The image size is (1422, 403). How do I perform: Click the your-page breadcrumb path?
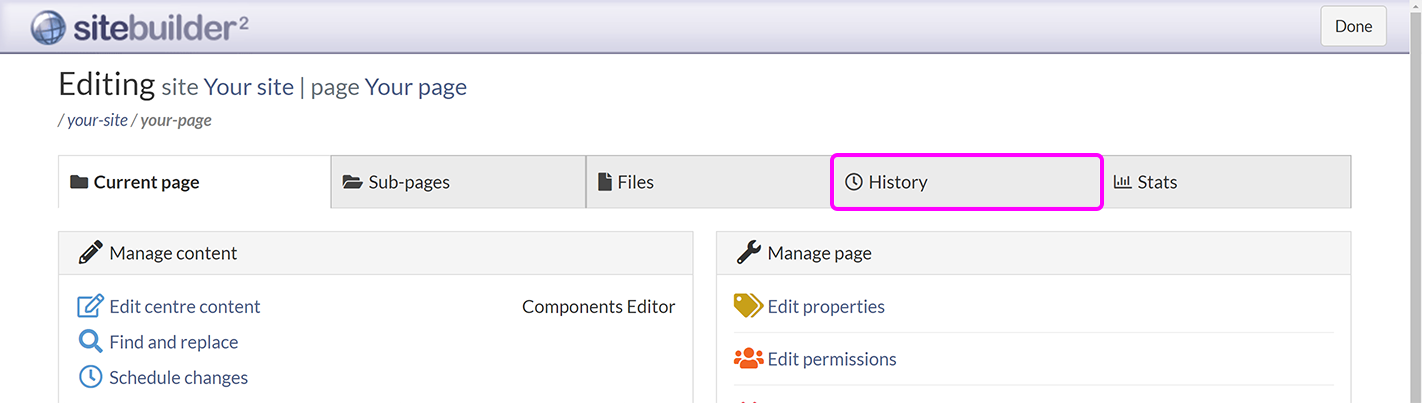point(176,120)
